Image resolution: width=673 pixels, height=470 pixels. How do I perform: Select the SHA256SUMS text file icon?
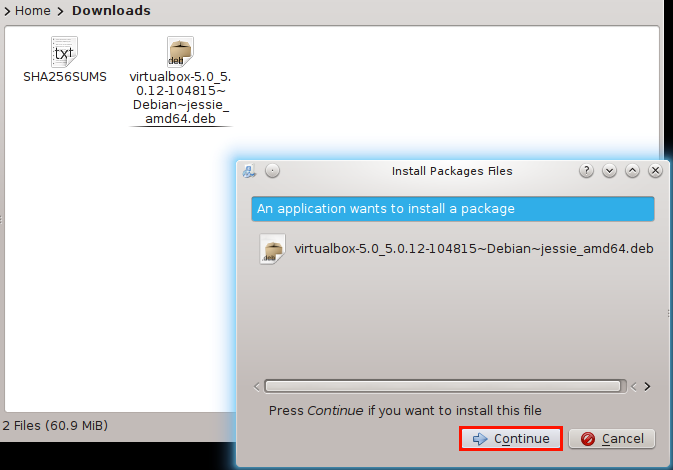point(64,52)
